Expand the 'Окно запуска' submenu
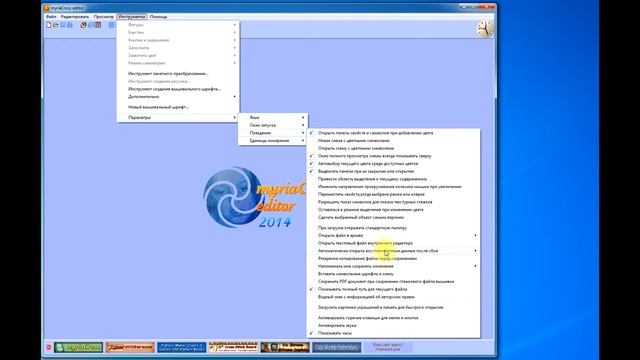Screen dimensions: 640x360 tap(273, 125)
